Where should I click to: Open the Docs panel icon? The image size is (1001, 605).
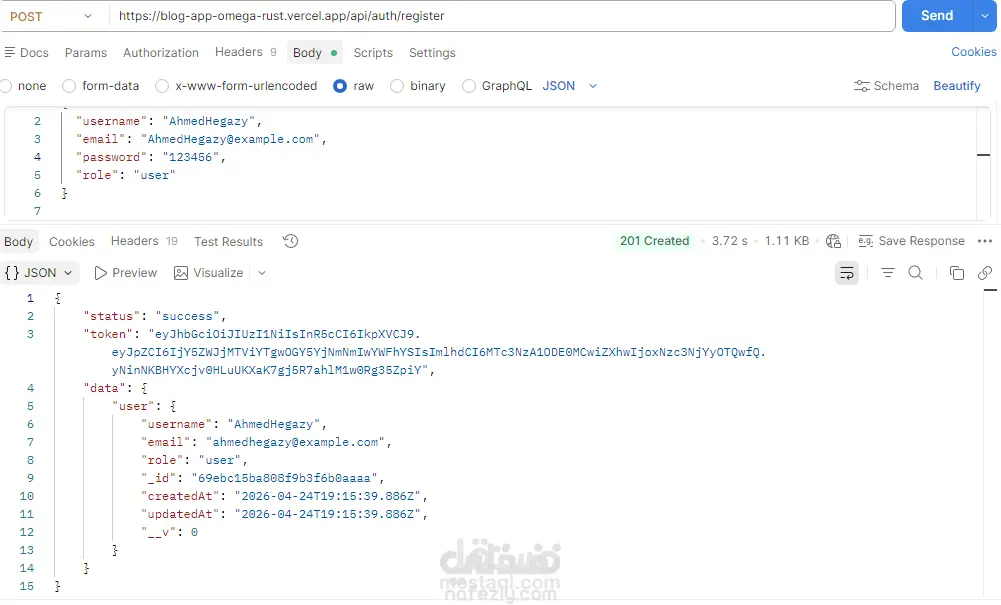(x=10, y=52)
